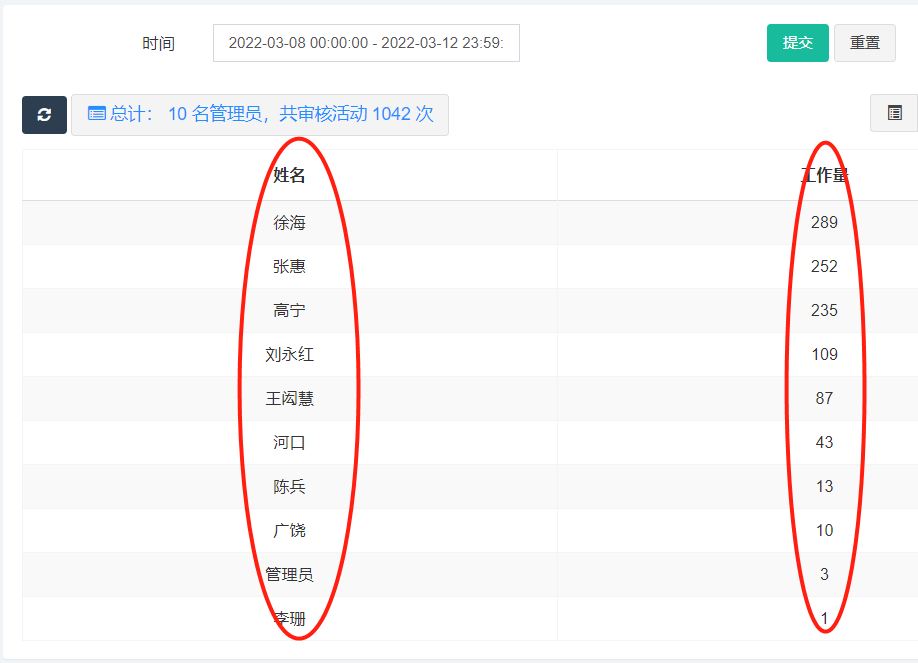Viewport: 918px width, 663px height.
Task: Click the workload value 3
Action: (x=824, y=574)
